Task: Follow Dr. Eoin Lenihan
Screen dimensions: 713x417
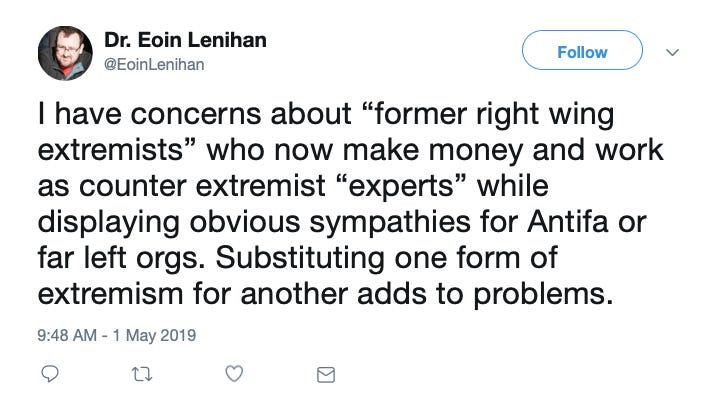Action: (x=582, y=50)
